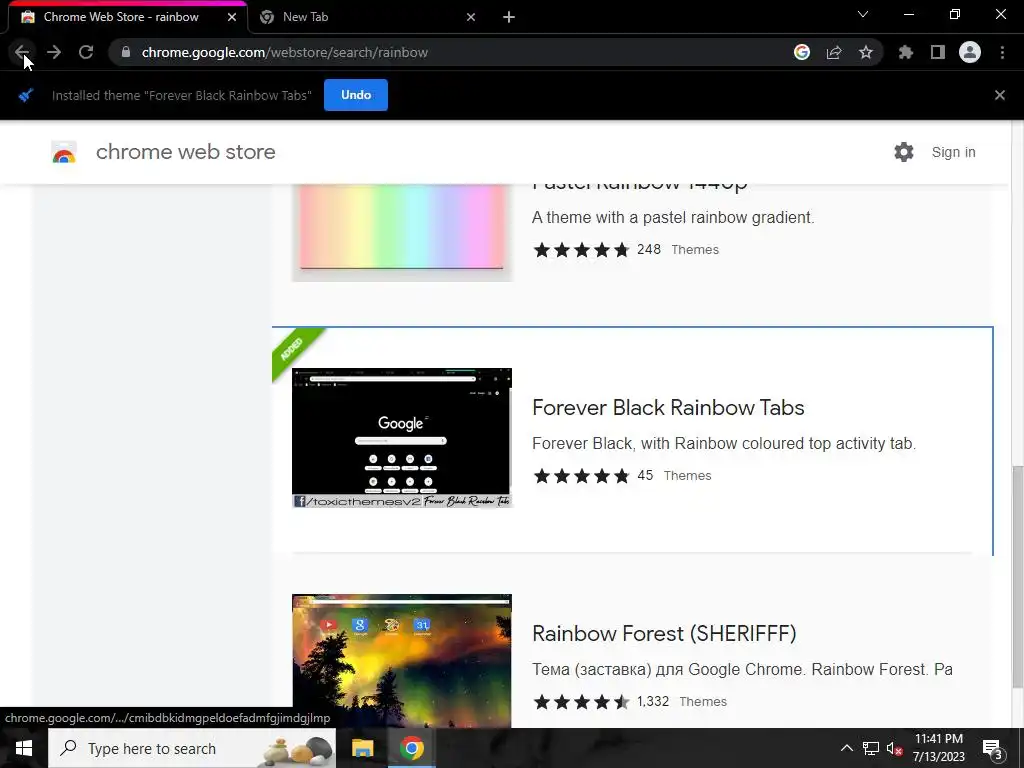
Task: Open File Explorer from the taskbar
Action: pyautogui.click(x=362, y=748)
